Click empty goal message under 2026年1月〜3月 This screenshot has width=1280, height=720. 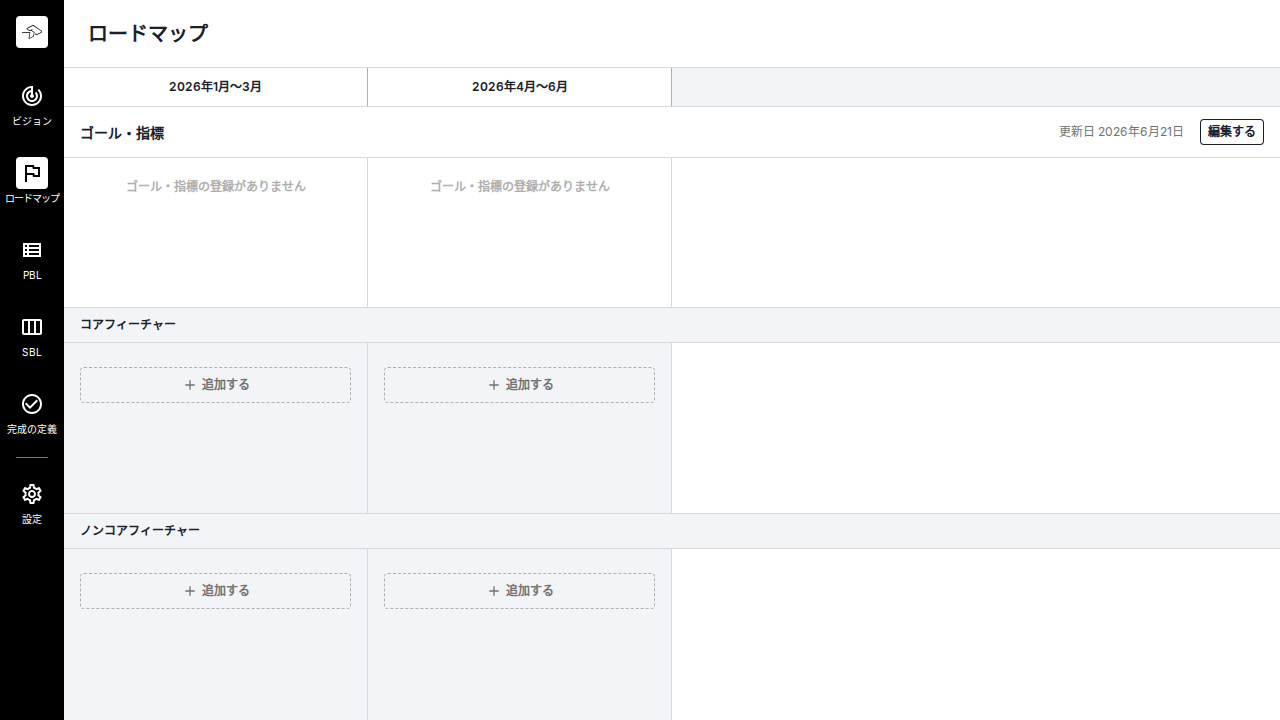pos(216,186)
